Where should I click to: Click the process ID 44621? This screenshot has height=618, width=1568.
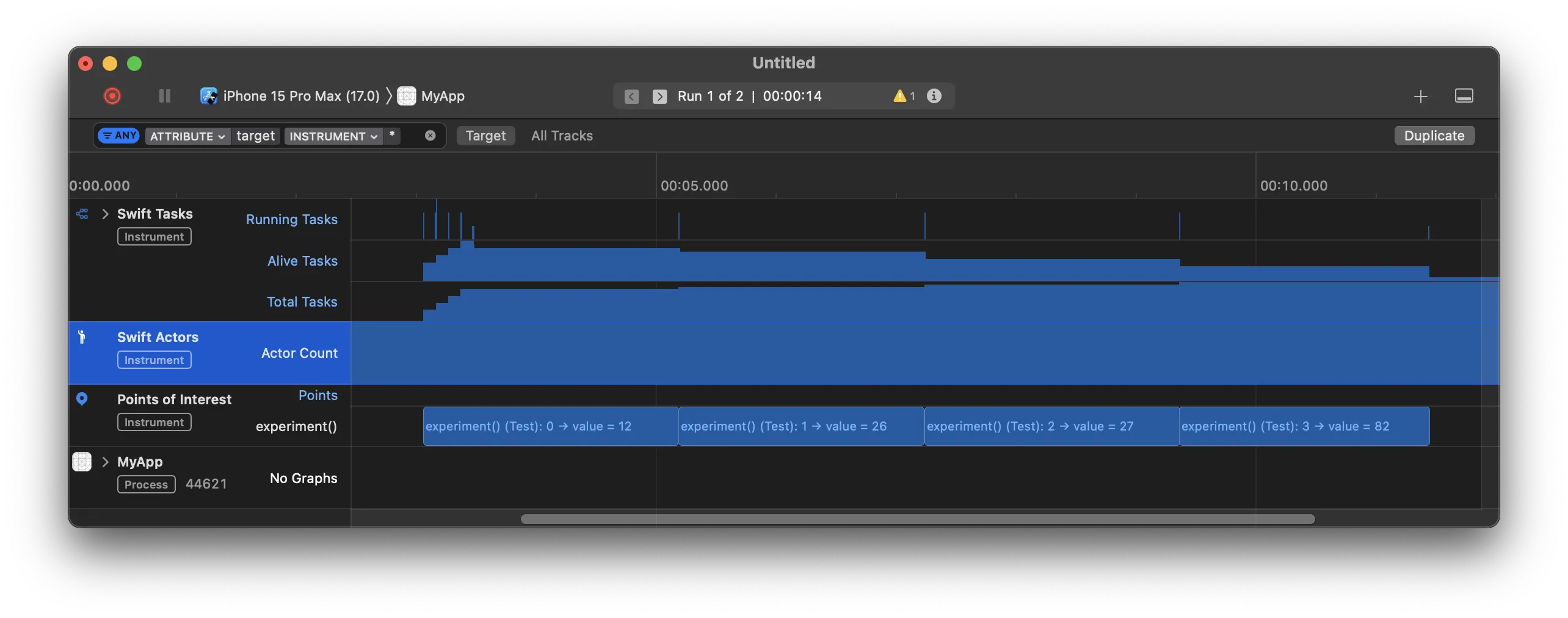[206, 484]
